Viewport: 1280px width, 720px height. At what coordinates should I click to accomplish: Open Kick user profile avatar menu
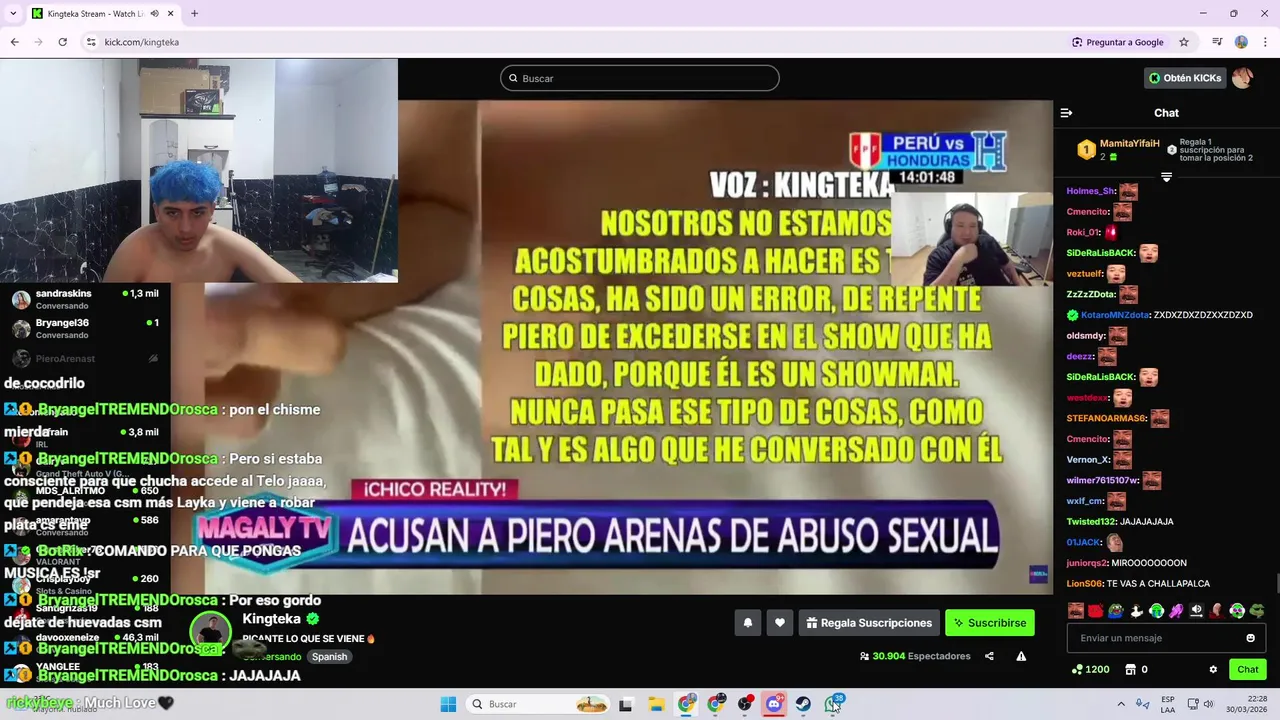[x=1242, y=78]
